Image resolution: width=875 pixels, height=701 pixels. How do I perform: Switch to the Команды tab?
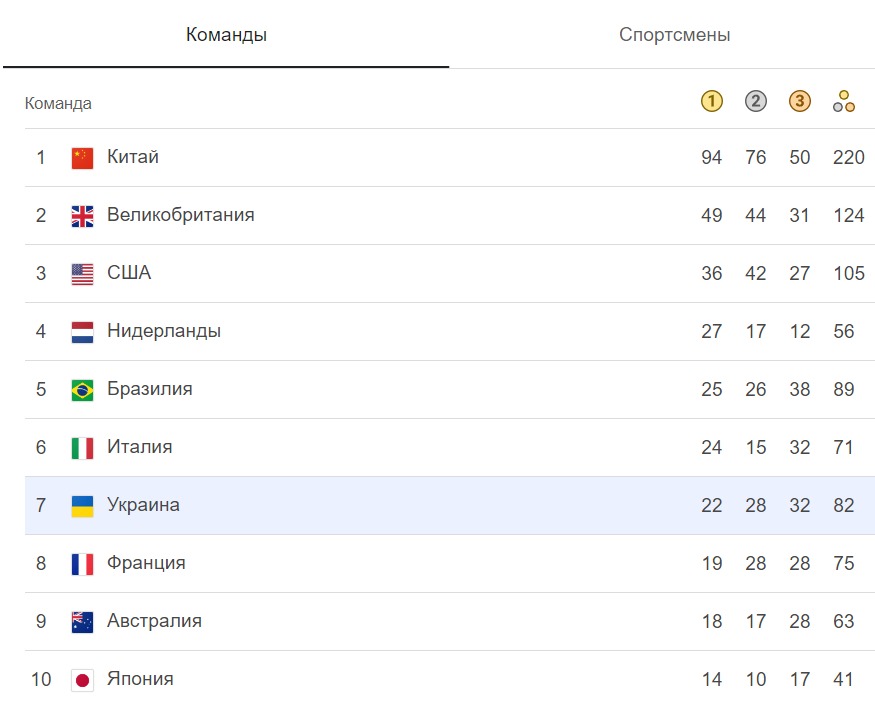pyautogui.click(x=226, y=36)
